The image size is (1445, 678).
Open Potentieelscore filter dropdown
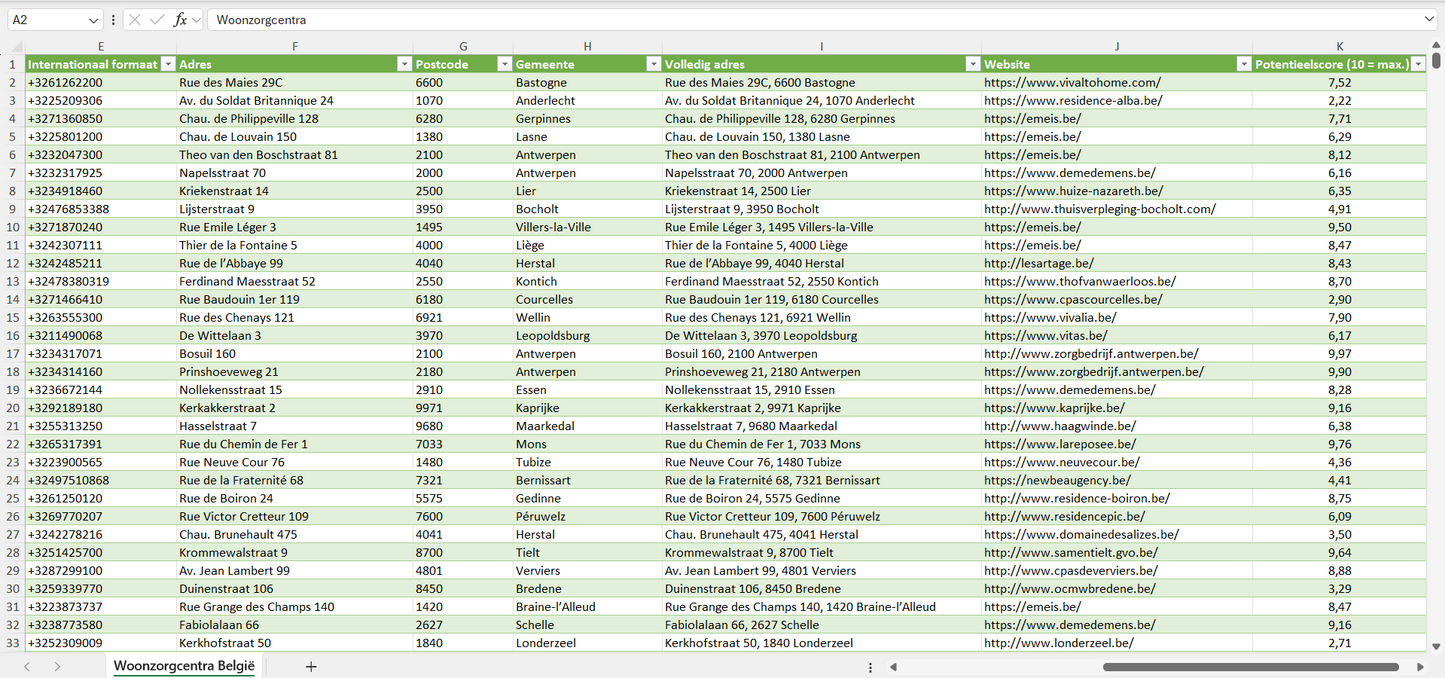click(1418, 64)
